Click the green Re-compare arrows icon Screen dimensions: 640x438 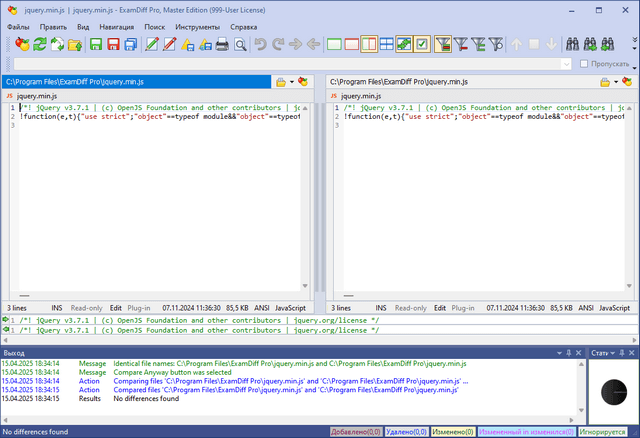(x=40, y=44)
